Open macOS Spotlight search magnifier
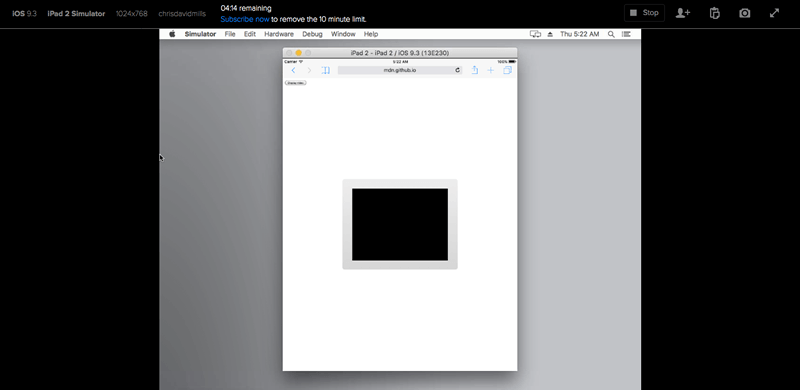This screenshot has width=800, height=390. [611, 34]
